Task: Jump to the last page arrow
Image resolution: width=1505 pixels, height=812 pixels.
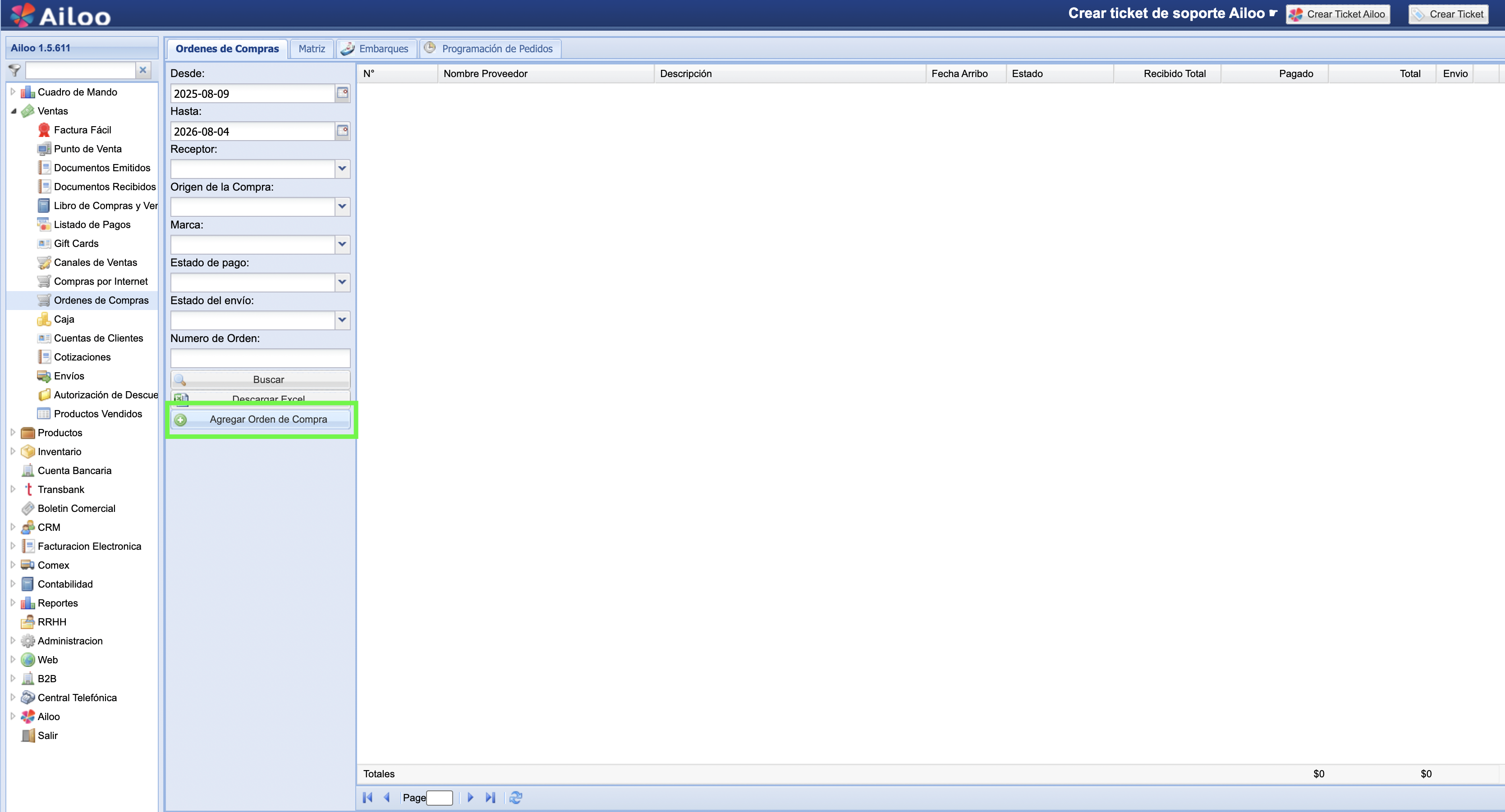Action: (x=490, y=798)
